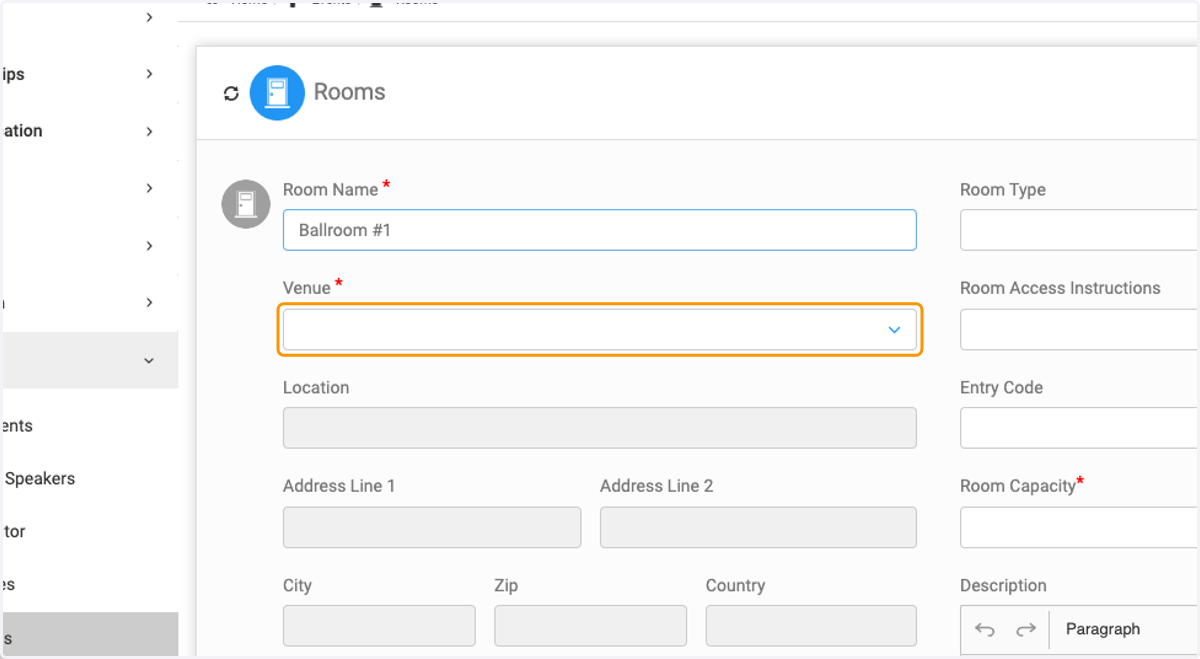Viewport: 1200px width, 659px height.
Task: Click the Room Name input field
Action: coord(600,230)
